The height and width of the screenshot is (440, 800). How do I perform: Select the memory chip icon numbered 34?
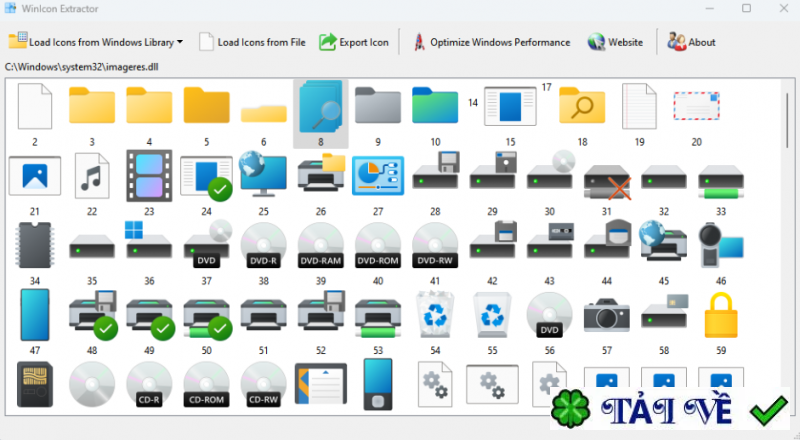[35, 245]
